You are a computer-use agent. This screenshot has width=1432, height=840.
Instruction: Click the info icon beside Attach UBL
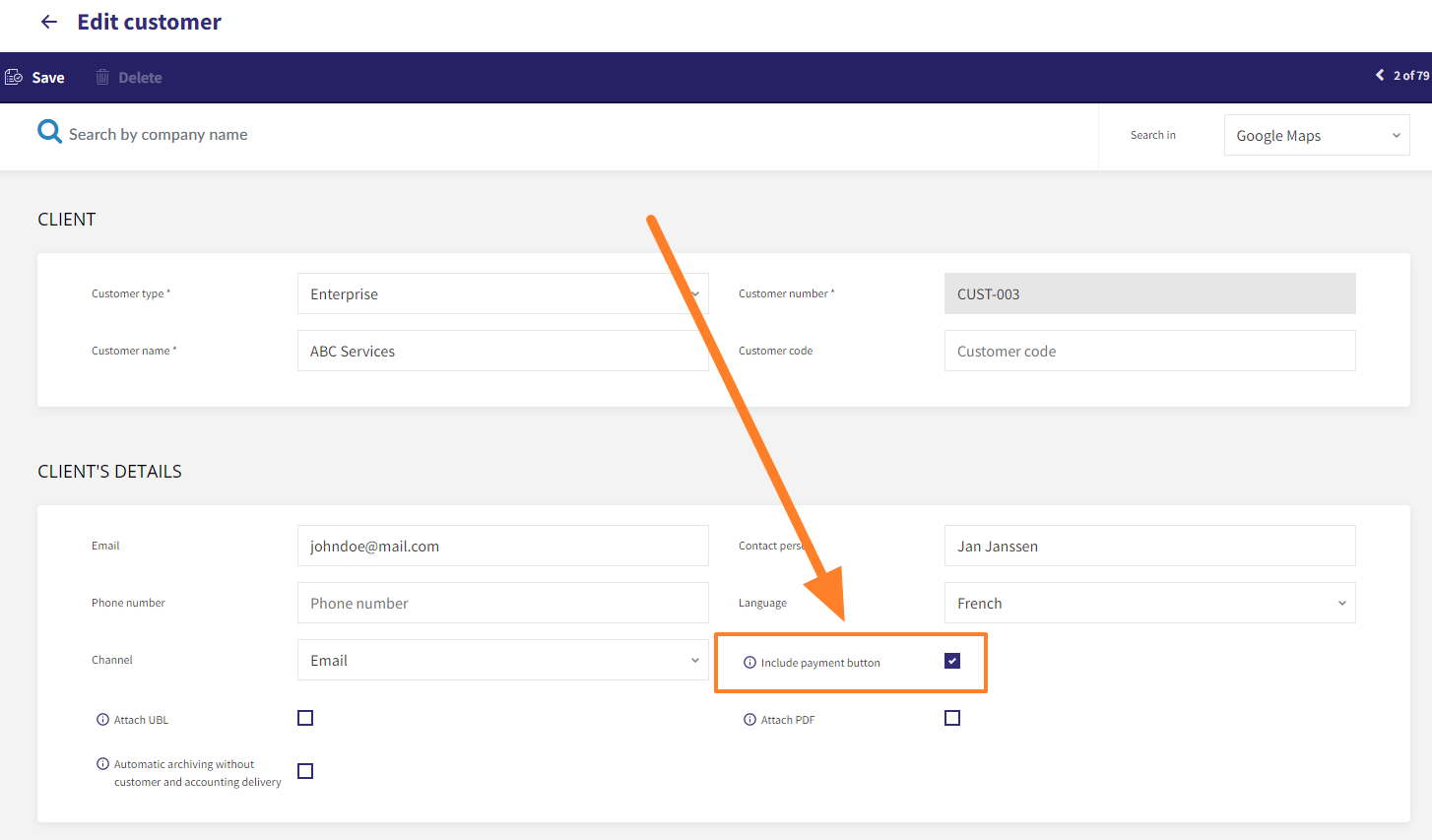pos(102,720)
